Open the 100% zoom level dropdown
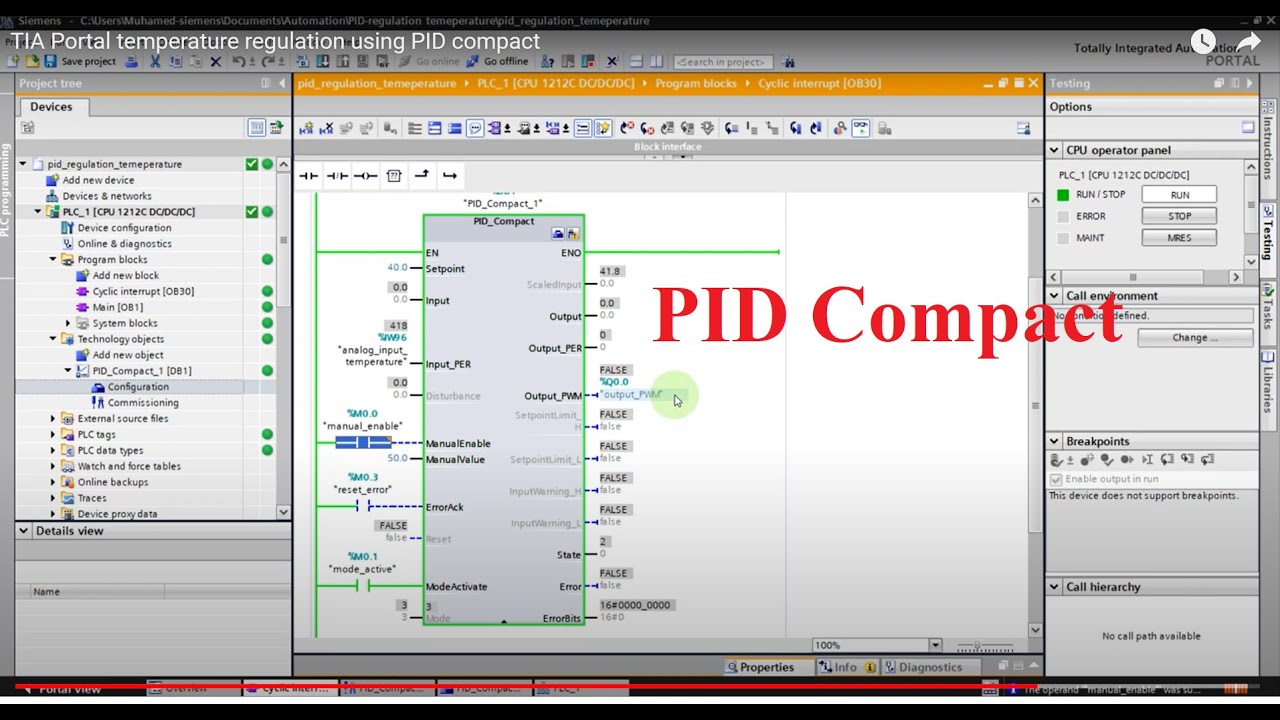1280x720 pixels. (x=936, y=645)
